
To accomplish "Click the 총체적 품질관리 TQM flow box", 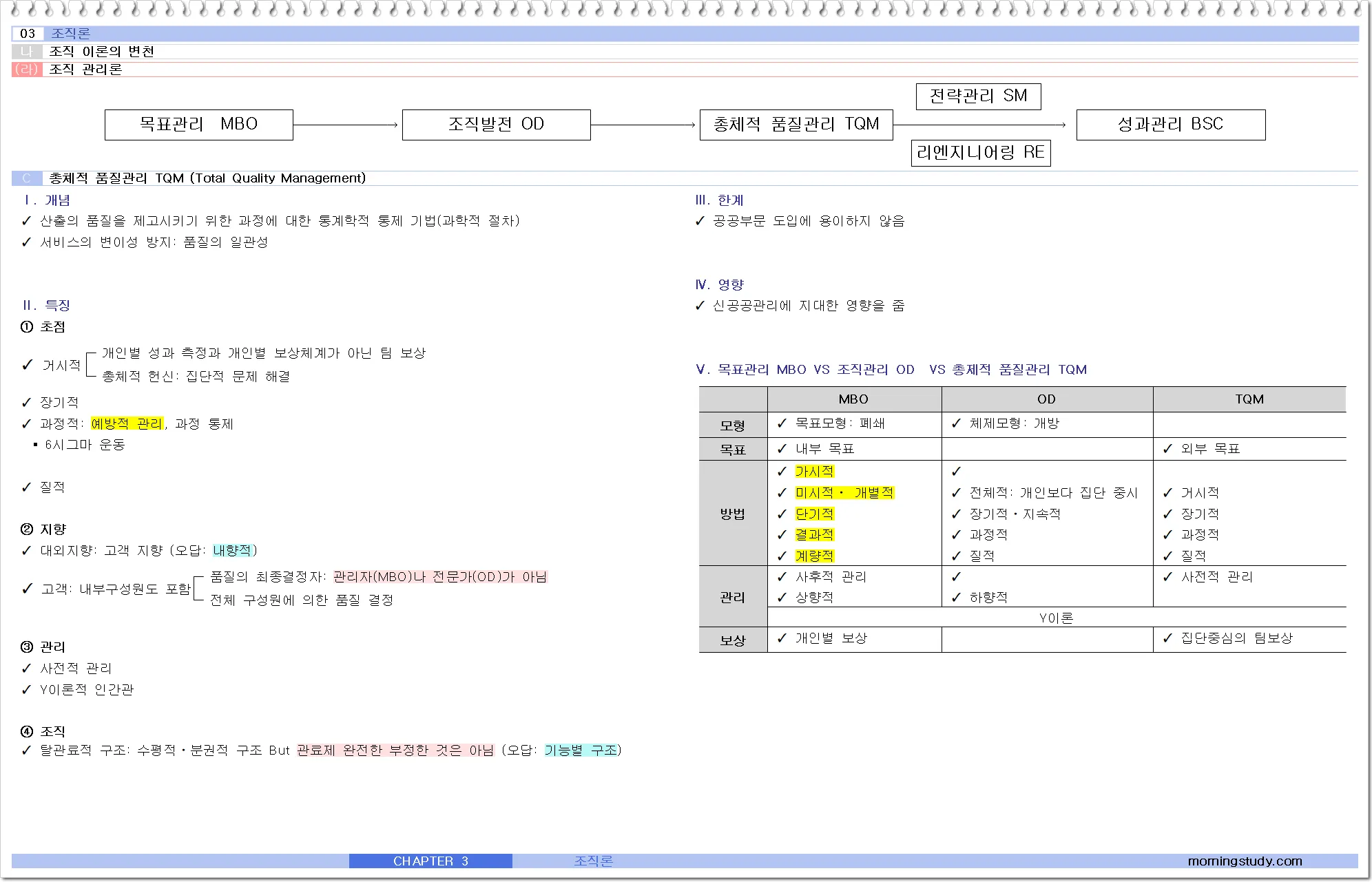I will coord(796,125).
